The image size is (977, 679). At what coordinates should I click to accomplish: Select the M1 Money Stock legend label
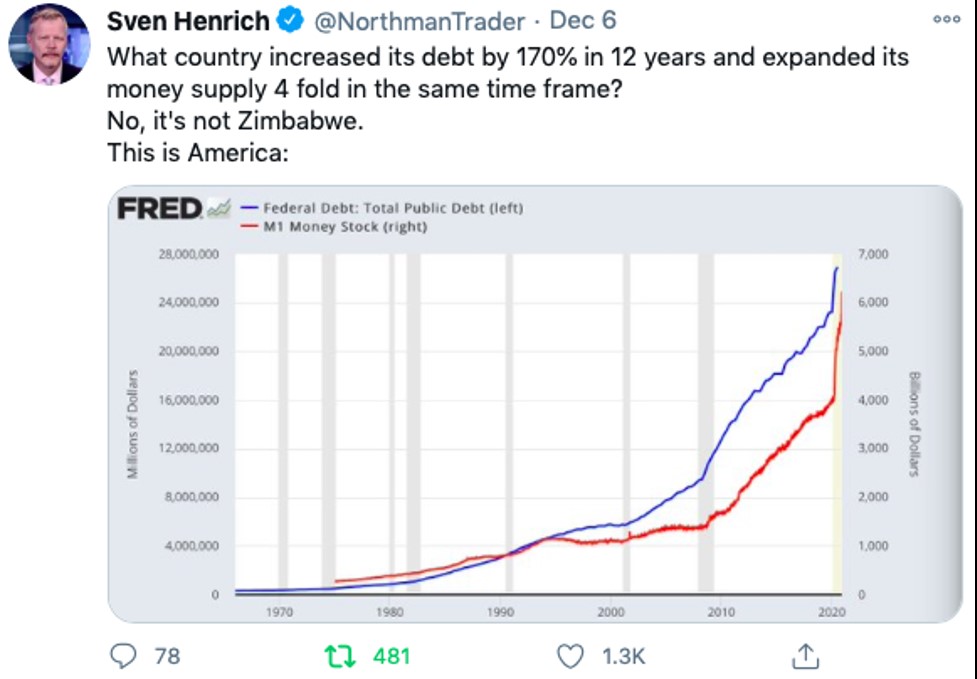click(345, 227)
